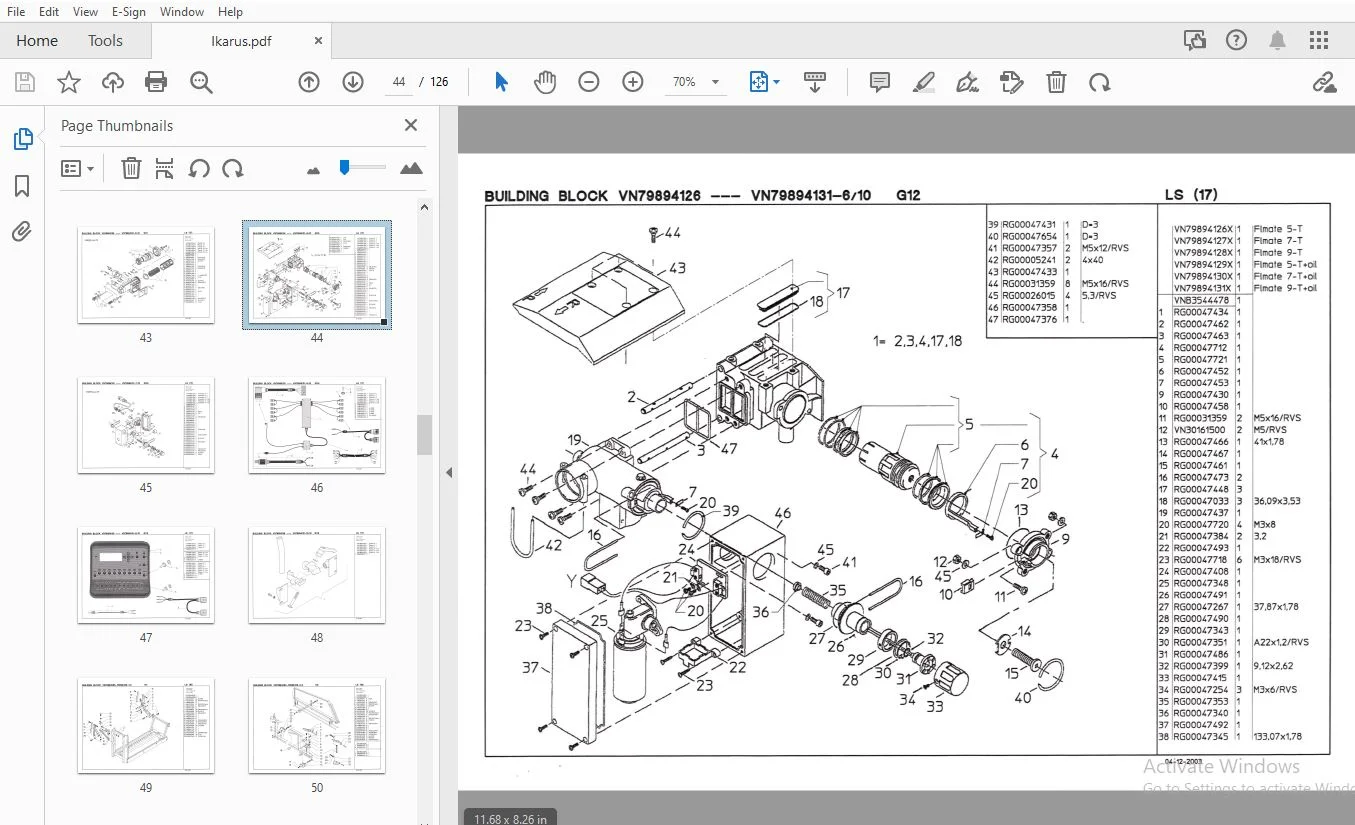Select the page 49 thumbnail
The width and height of the screenshot is (1355, 825).
click(146, 725)
